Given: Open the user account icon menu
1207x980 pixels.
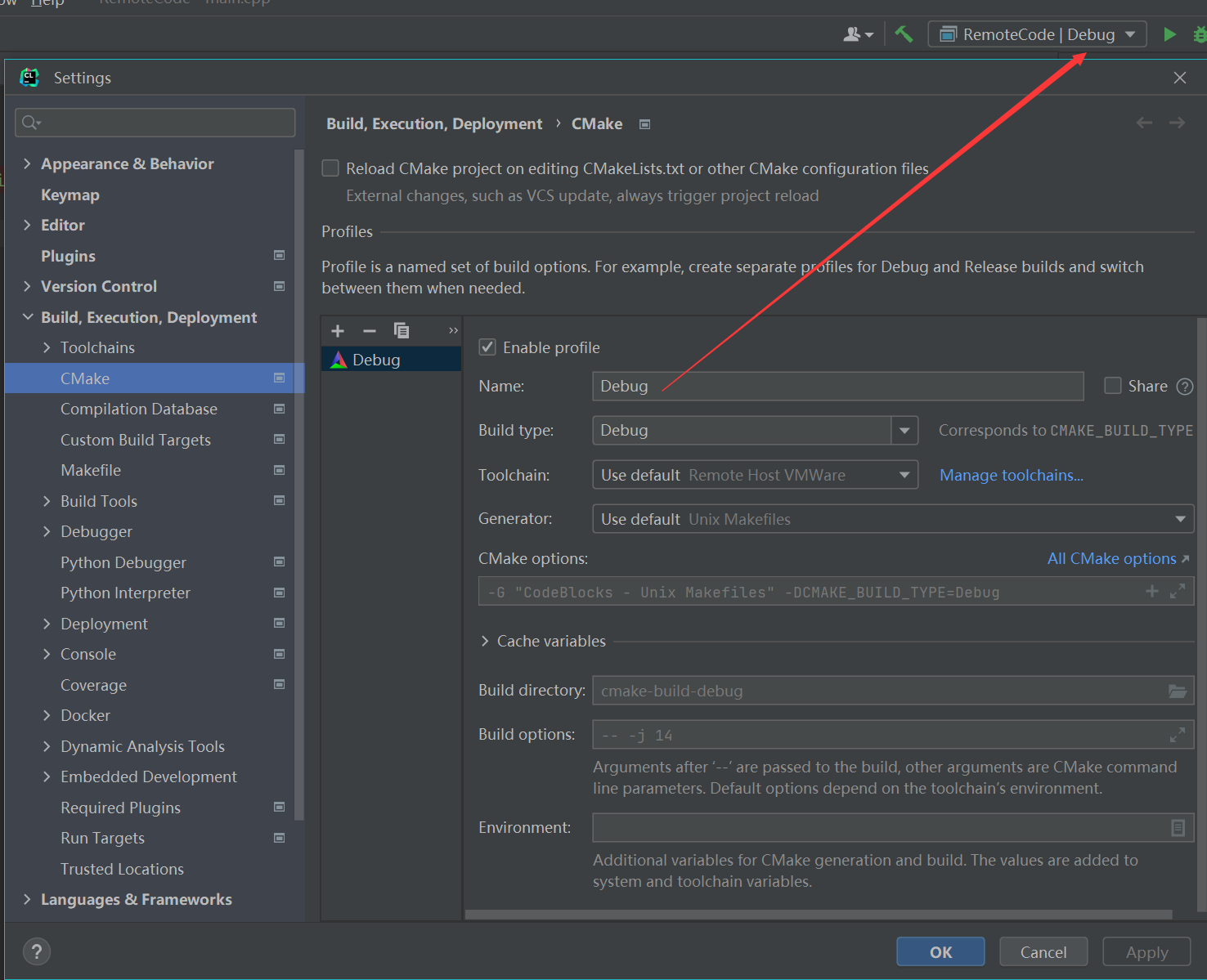Looking at the screenshot, I should [x=859, y=34].
